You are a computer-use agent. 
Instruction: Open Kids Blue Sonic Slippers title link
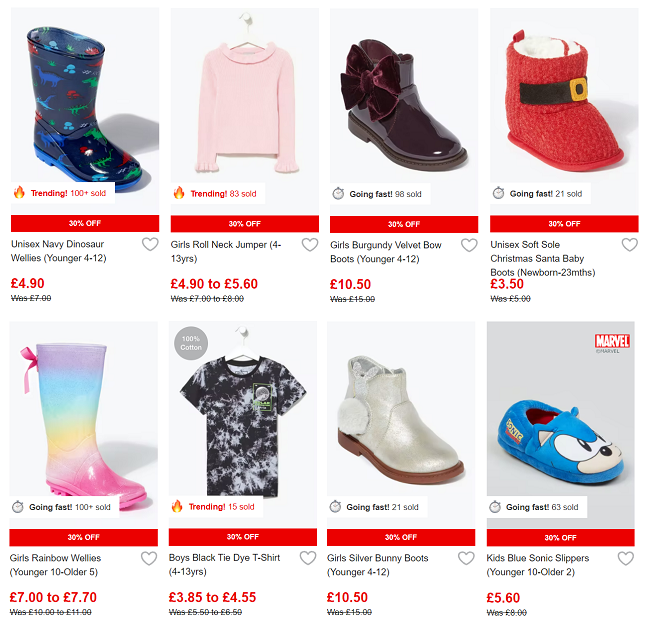538,565
